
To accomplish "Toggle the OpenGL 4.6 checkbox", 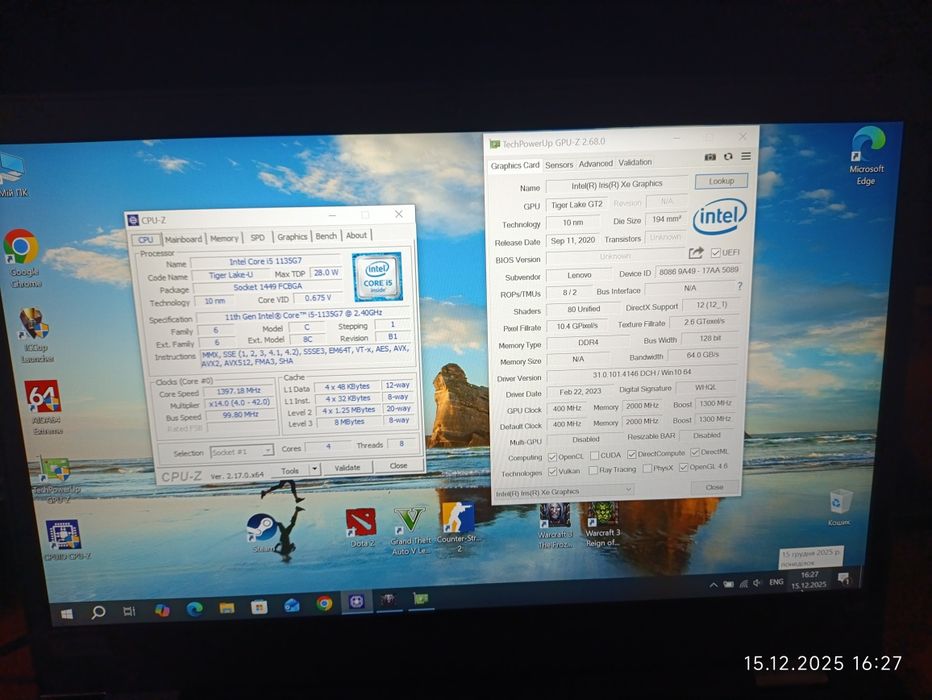I will point(684,468).
